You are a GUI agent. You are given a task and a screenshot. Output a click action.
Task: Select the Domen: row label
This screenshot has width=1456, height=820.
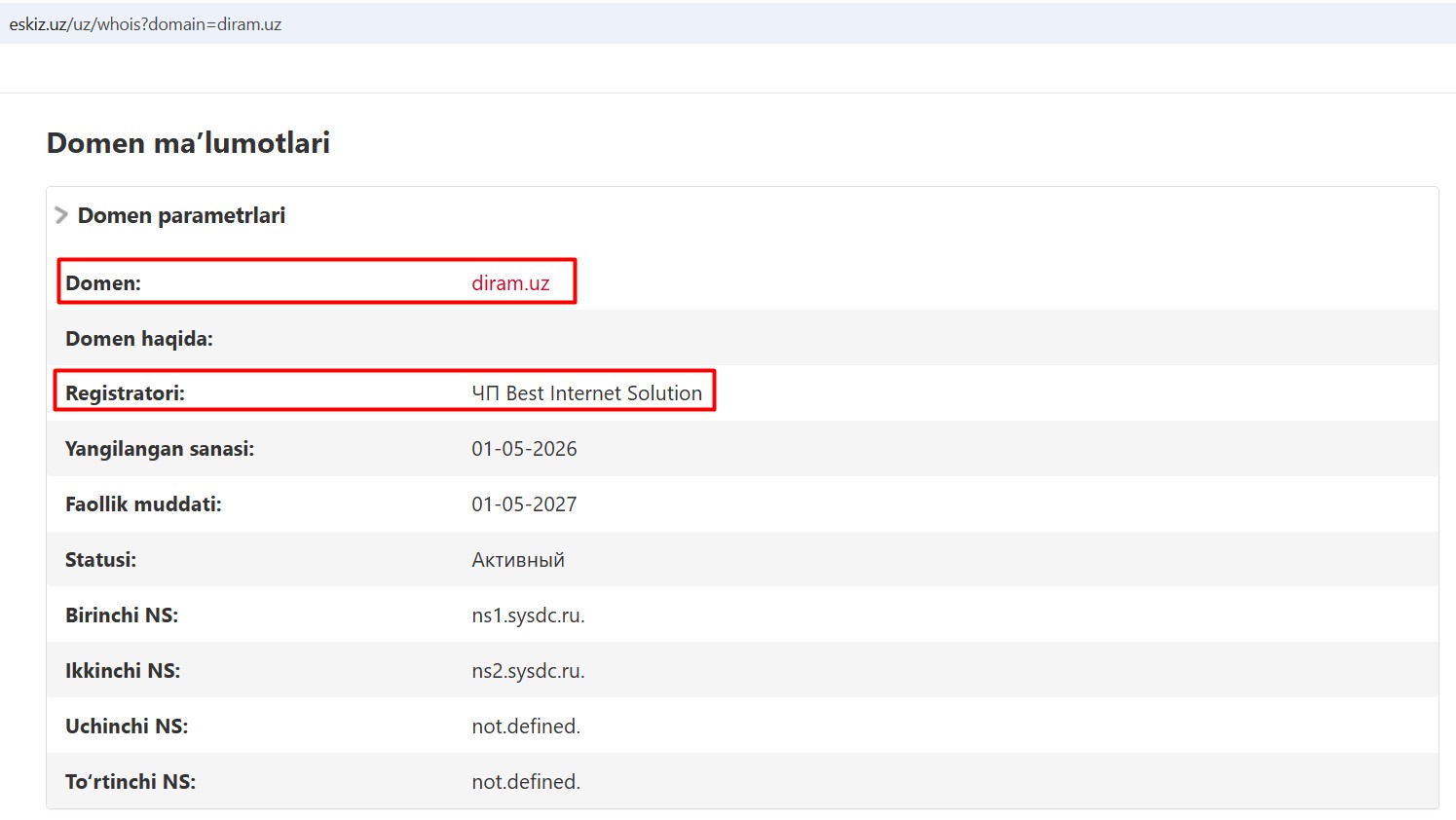(x=103, y=283)
